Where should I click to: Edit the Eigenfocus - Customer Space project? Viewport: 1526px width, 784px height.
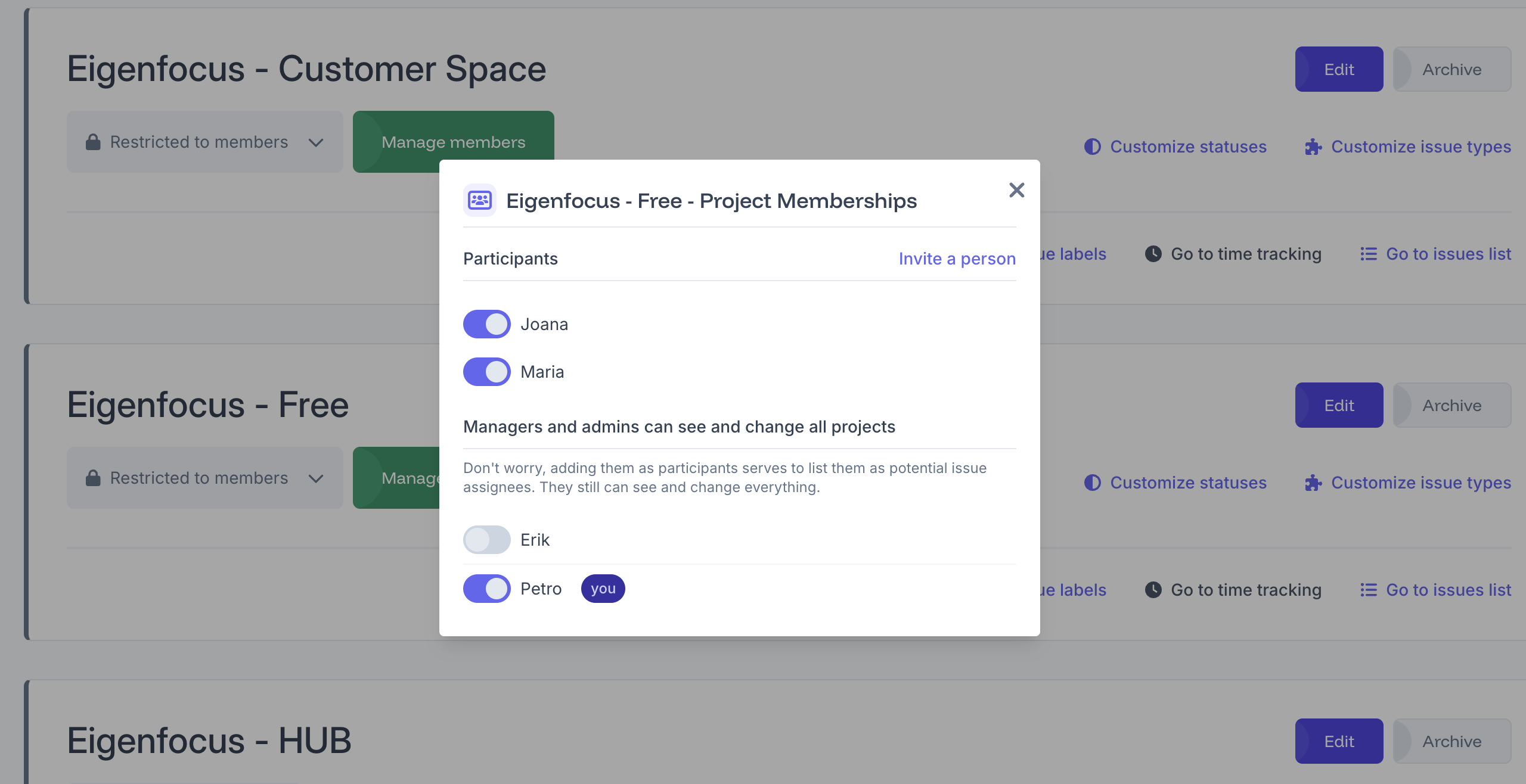(1339, 69)
